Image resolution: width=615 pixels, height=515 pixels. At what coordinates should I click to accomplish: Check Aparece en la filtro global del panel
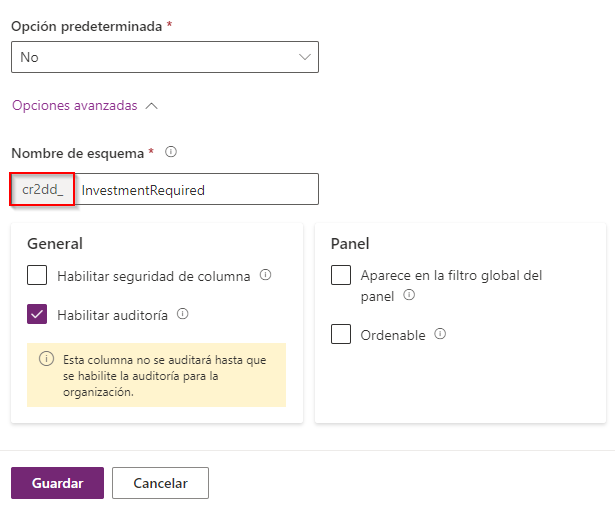point(341,275)
